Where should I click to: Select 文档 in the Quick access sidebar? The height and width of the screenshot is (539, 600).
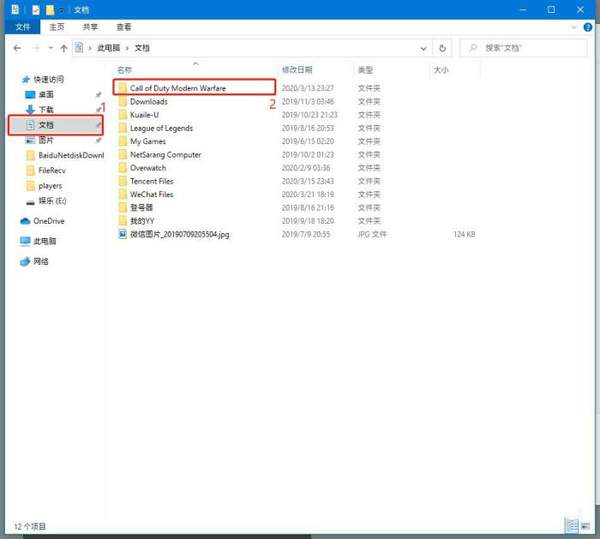55,125
